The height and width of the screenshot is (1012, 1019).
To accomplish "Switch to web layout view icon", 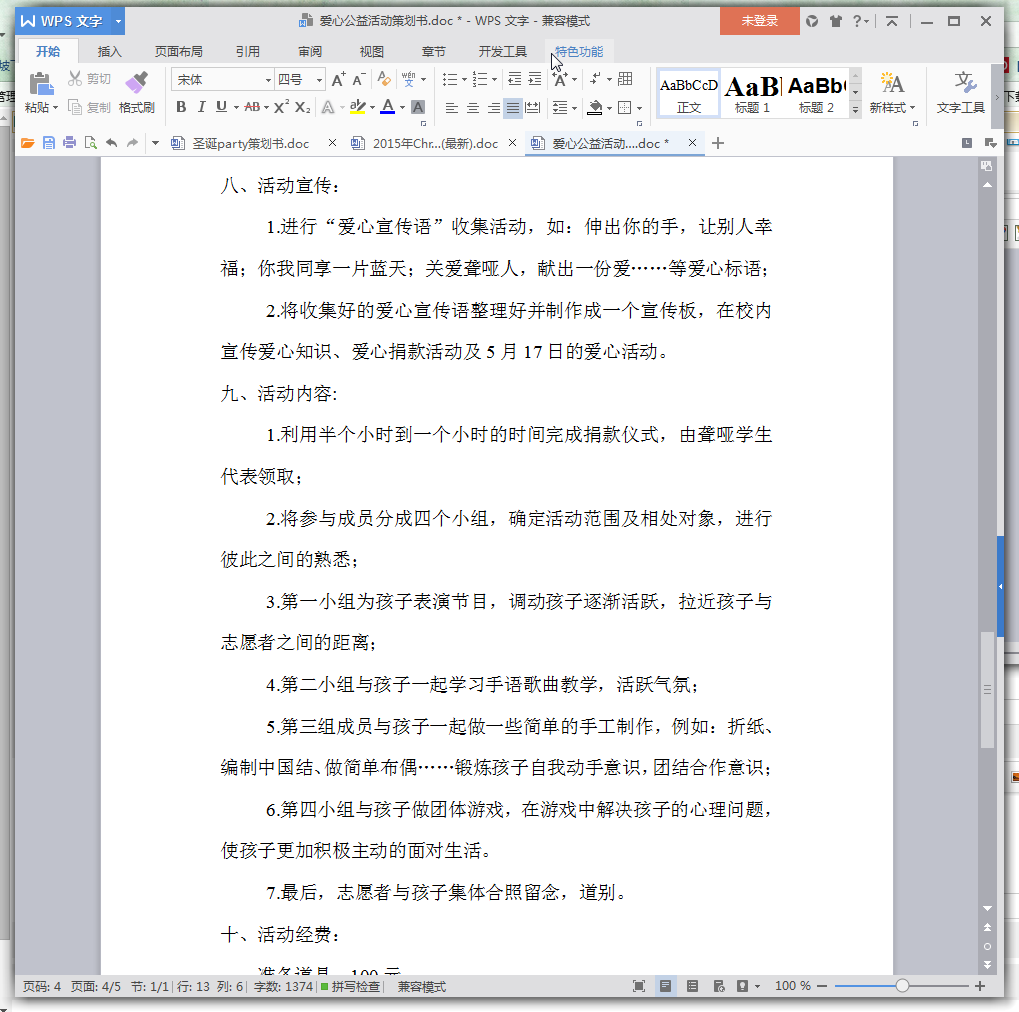I will coord(719,986).
